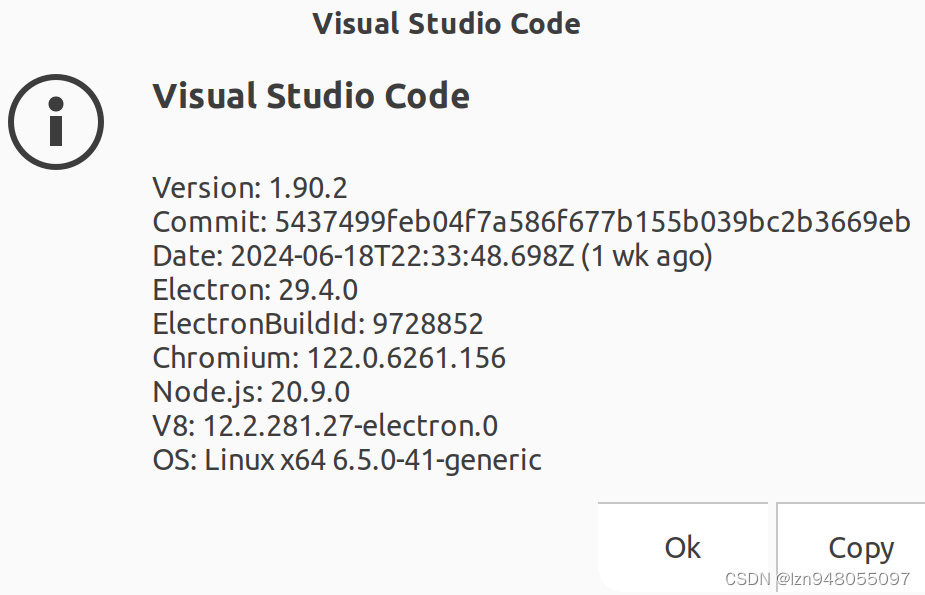Click the Chromium version line
Image resolution: width=925 pixels, height=595 pixels.
pos(328,357)
